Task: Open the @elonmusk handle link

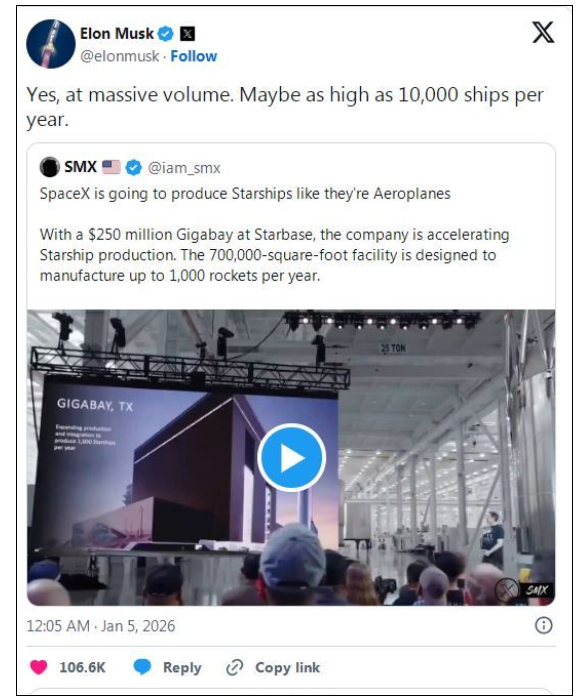Action: (119, 56)
